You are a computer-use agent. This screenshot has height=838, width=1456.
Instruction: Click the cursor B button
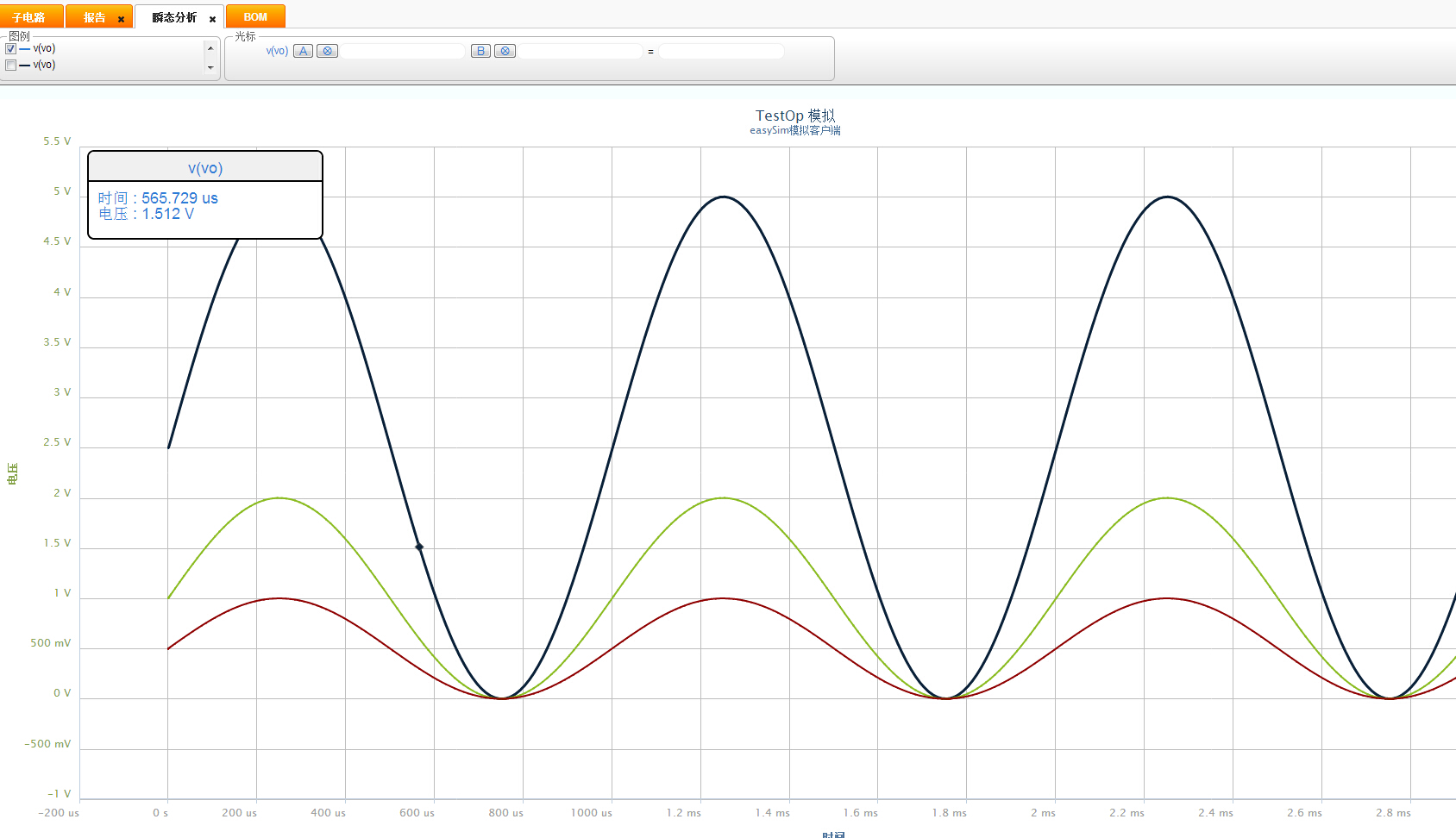(x=480, y=51)
